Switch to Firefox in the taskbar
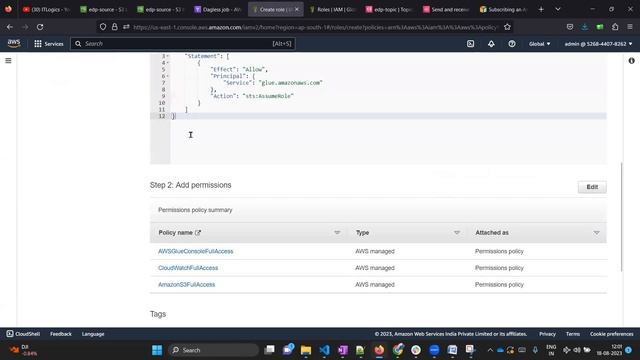 point(379,350)
